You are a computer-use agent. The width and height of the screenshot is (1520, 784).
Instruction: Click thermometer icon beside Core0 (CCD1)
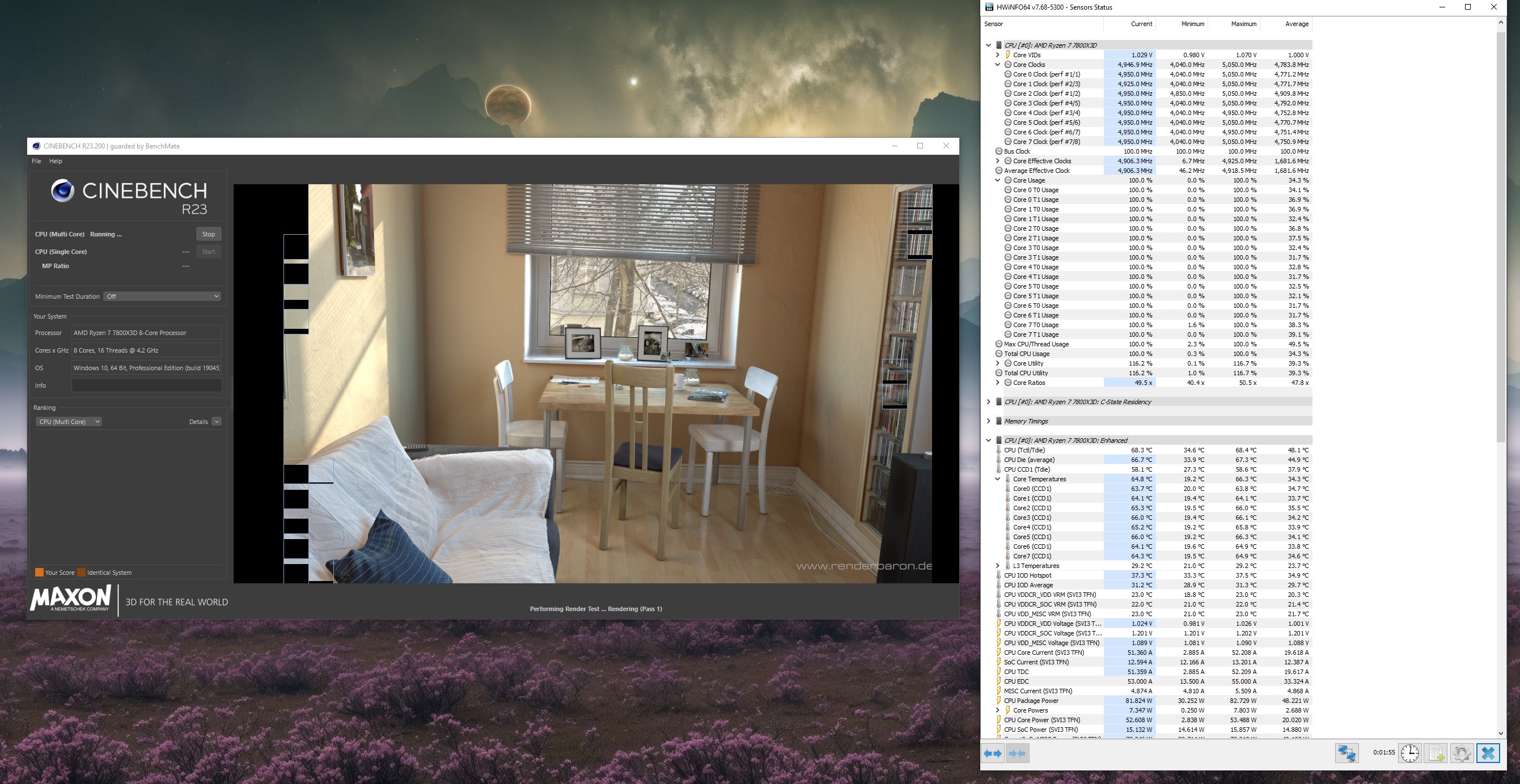[x=1008, y=489]
